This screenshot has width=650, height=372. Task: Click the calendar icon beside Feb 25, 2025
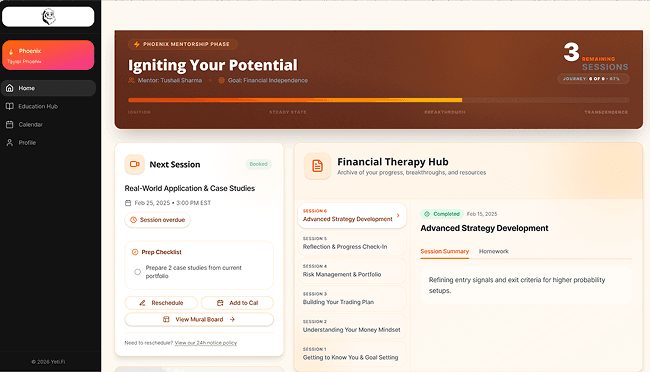coord(128,203)
